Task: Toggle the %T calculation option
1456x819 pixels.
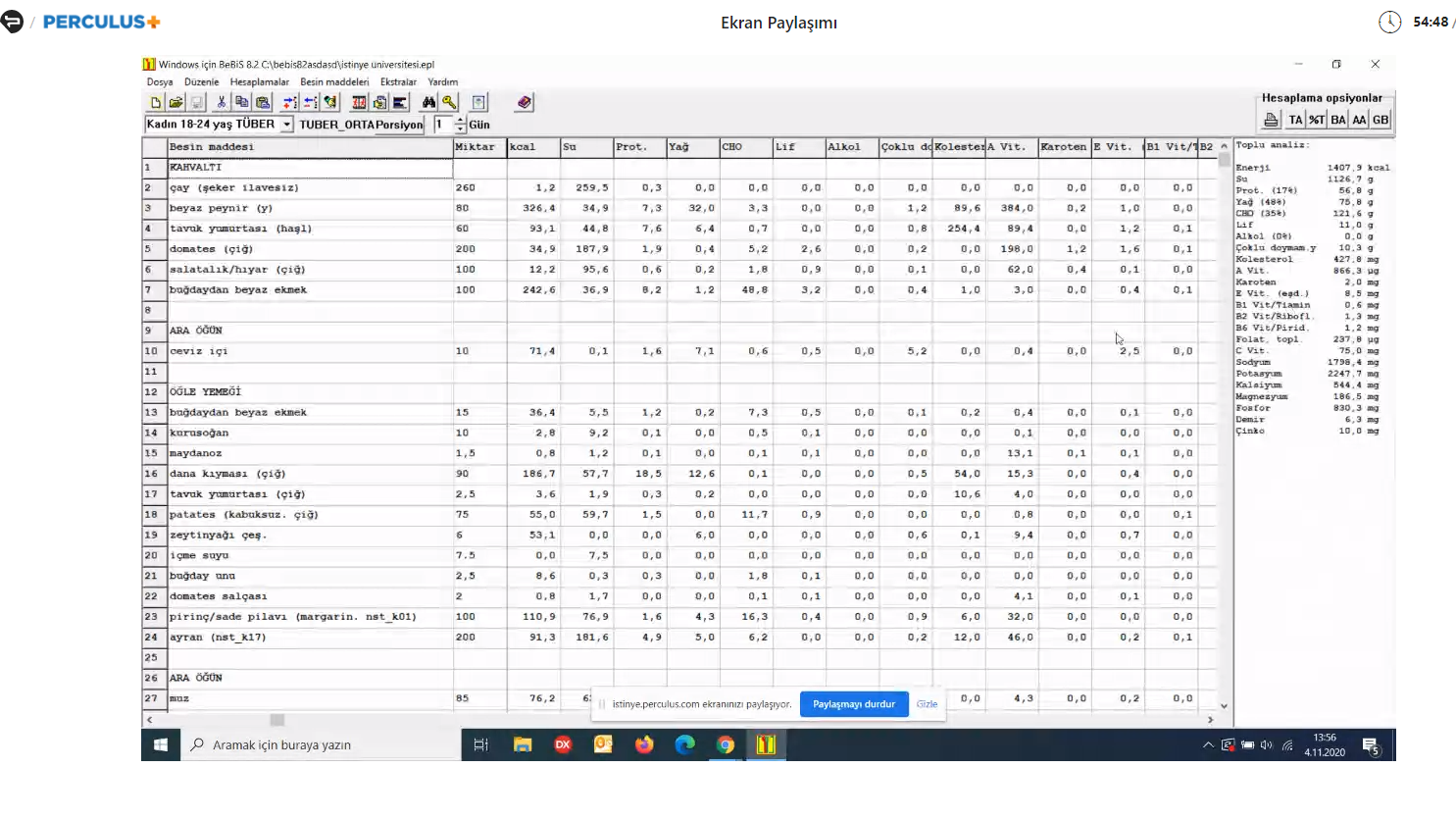Action: [x=1316, y=120]
